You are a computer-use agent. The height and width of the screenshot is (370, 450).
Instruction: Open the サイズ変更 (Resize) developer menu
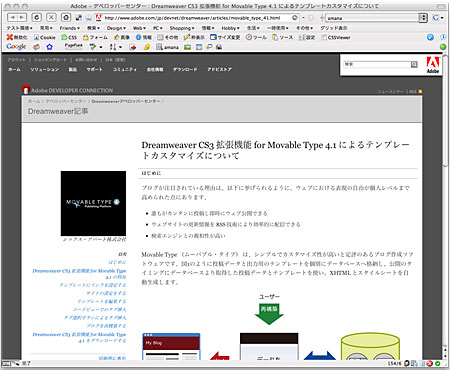pyautogui.click(x=225, y=37)
